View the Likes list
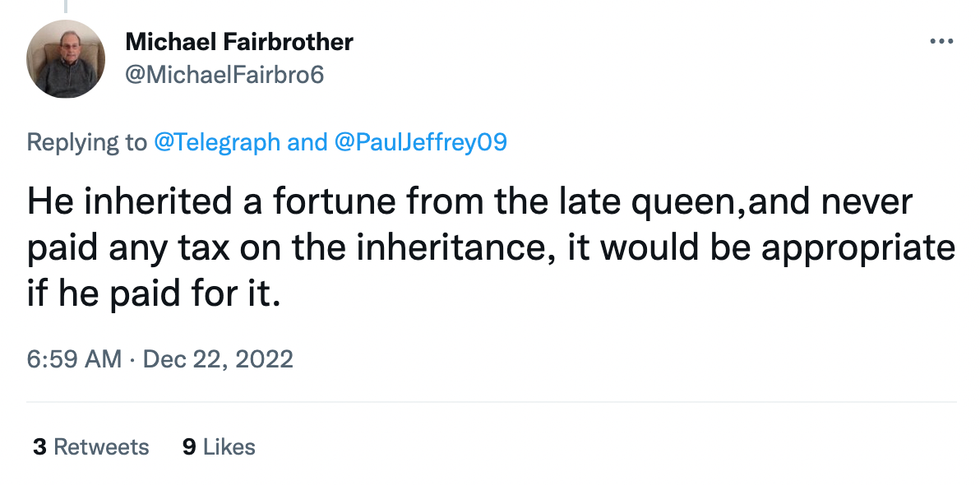 click(x=229, y=447)
